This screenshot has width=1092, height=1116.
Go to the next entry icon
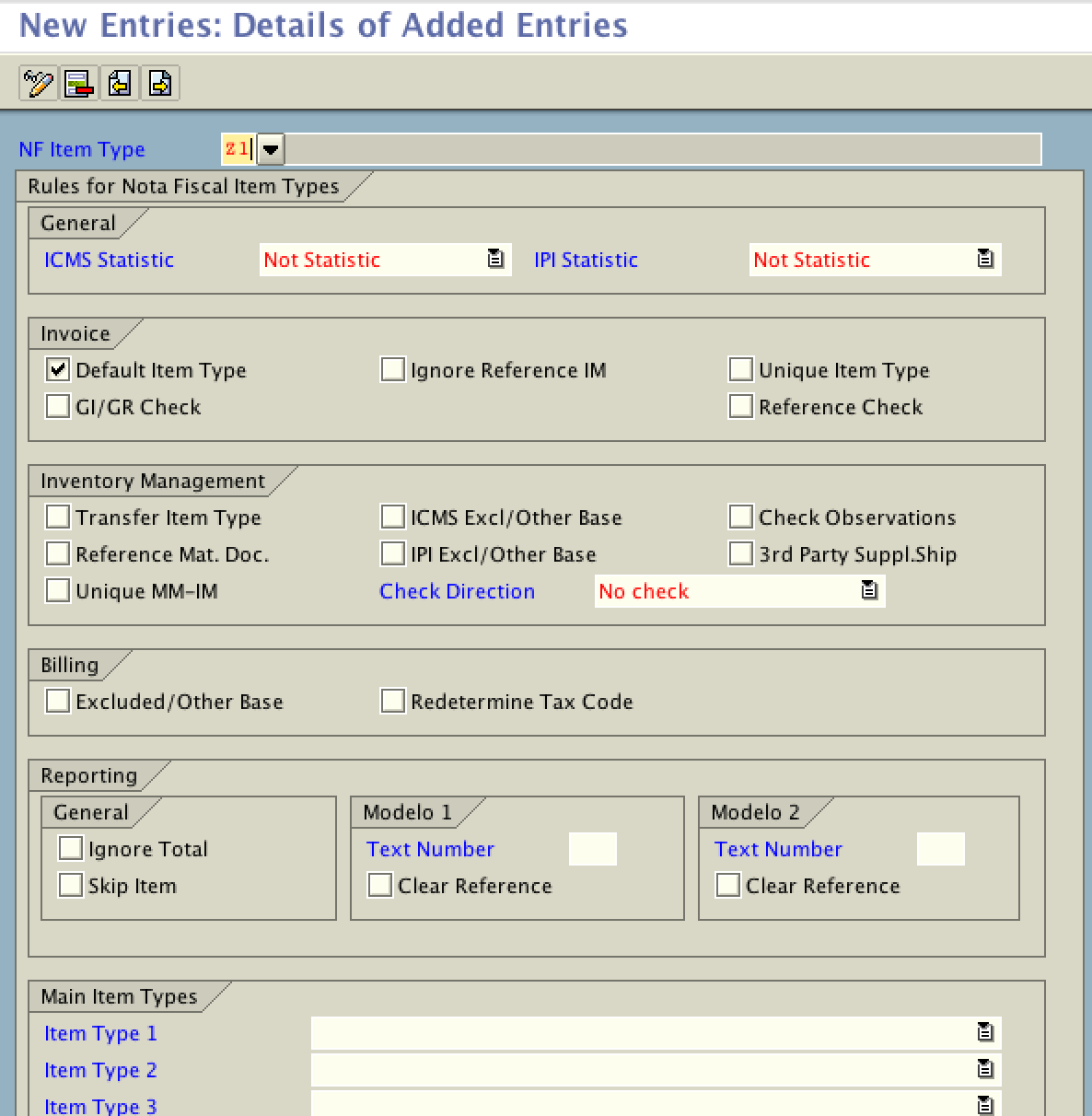[160, 84]
